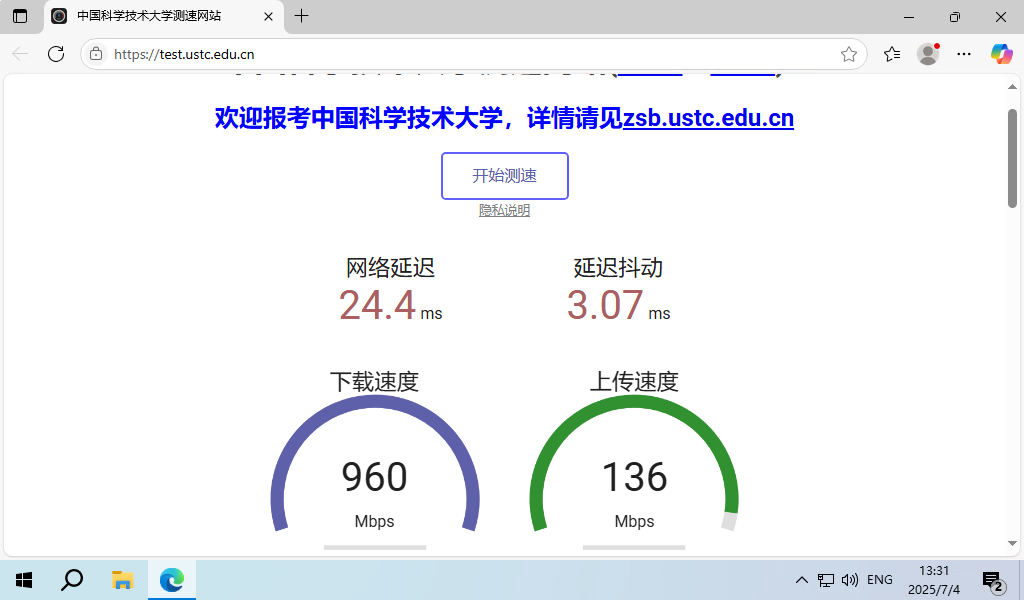Click the scrollbar up arrow

coord(1012,87)
